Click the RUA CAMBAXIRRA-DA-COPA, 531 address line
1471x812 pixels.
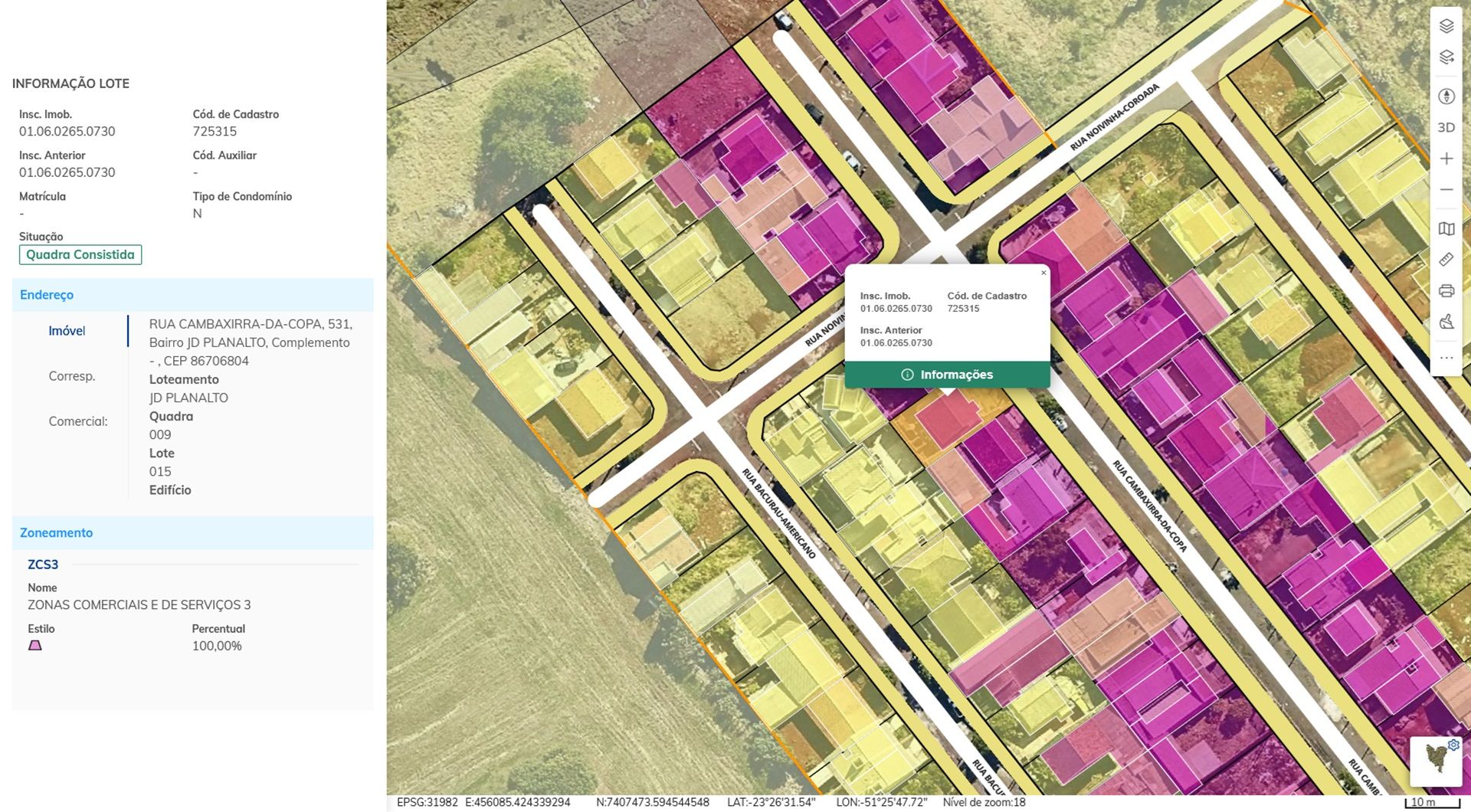click(x=251, y=324)
